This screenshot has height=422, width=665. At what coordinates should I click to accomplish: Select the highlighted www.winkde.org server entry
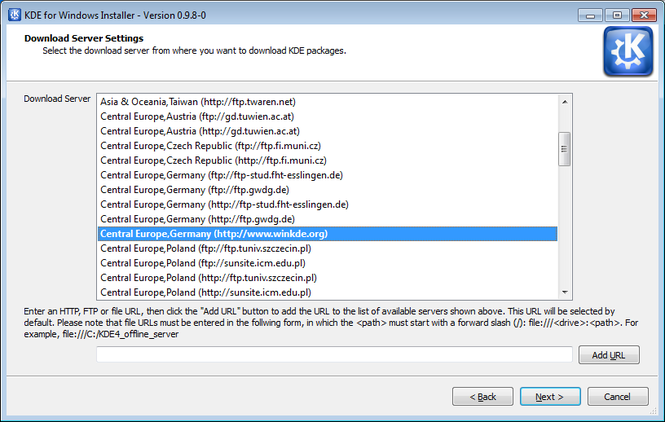[x=327, y=234]
